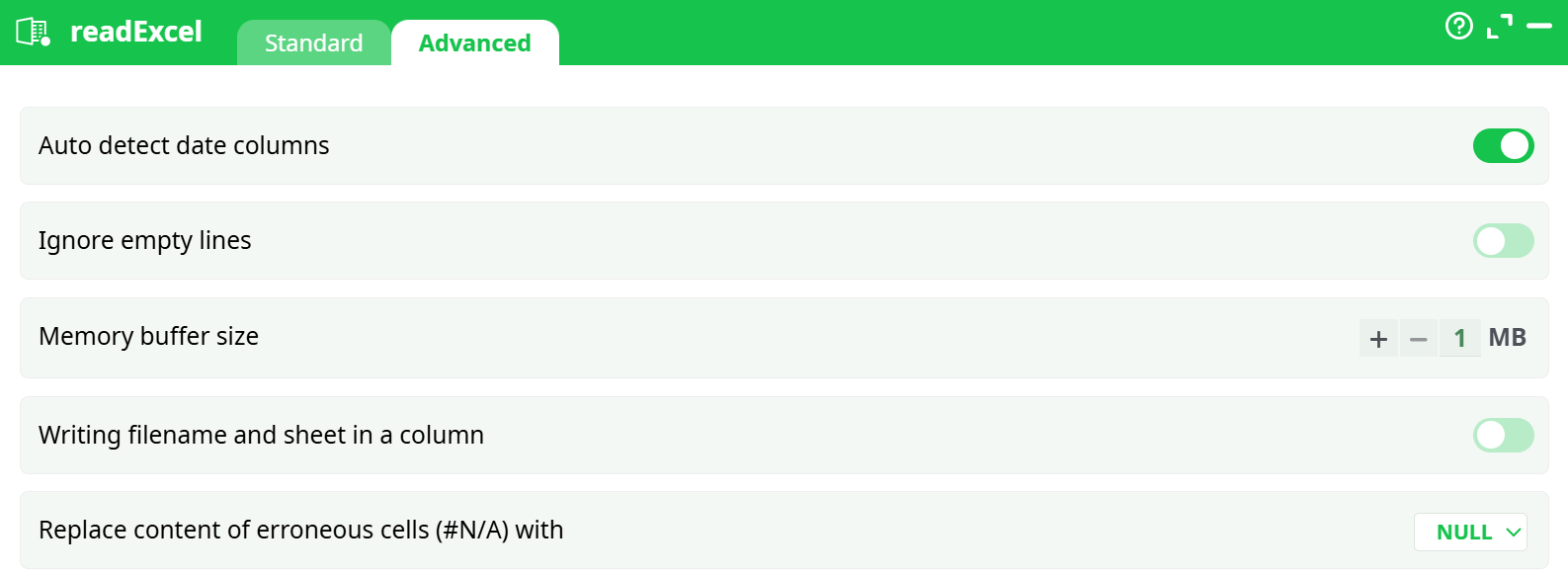
Task: Click the Memory buffer size label
Action: click(x=148, y=337)
